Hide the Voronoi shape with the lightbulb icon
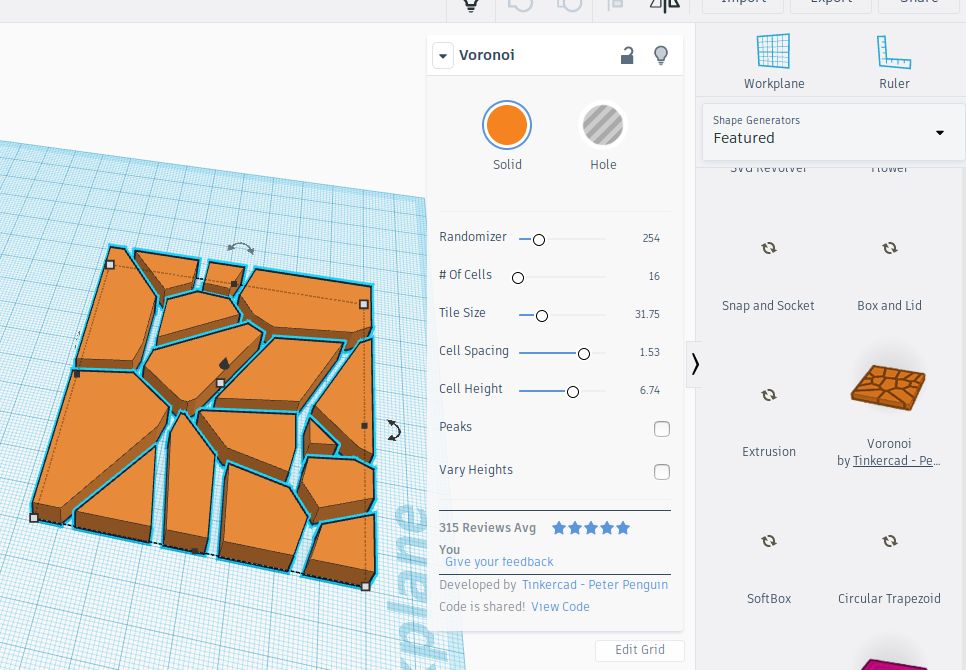The width and height of the screenshot is (966, 670). pyautogui.click(x=660, y=55)
